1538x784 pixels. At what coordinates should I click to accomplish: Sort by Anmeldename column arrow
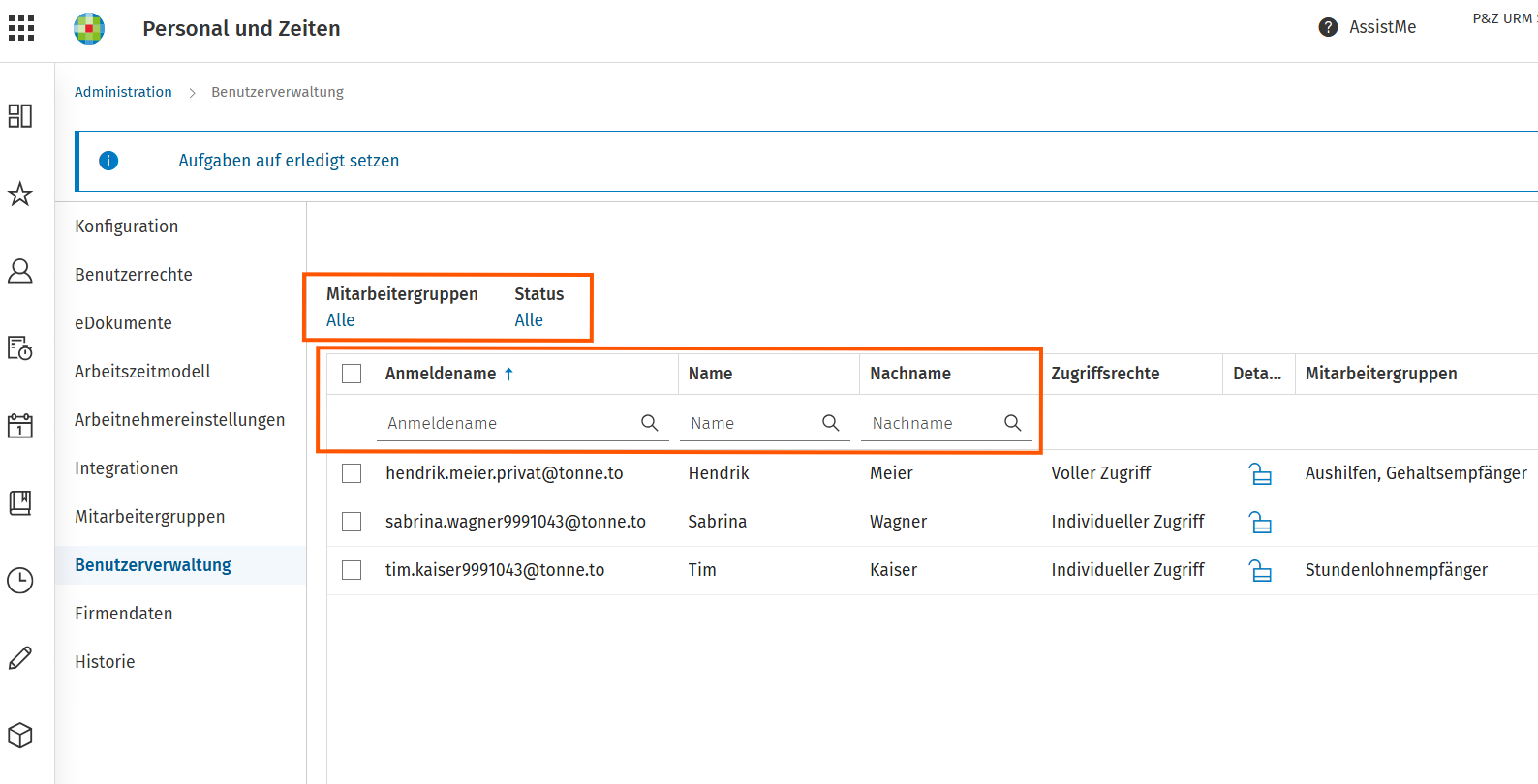pyautogui.click(x=508, y=374)
